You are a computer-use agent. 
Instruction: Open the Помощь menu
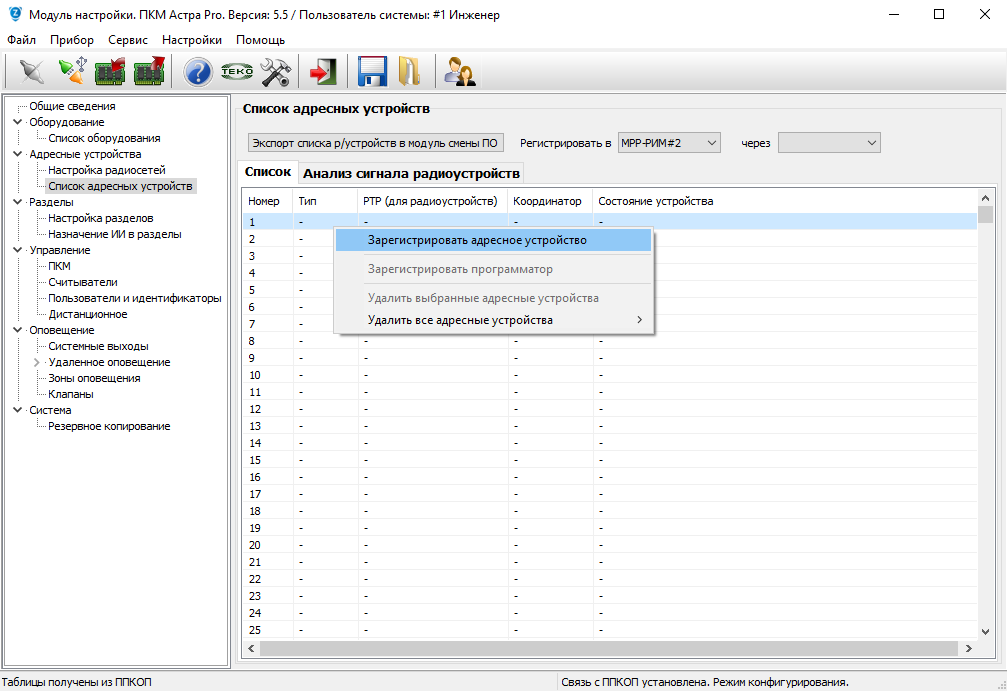[x=260, y=40]
